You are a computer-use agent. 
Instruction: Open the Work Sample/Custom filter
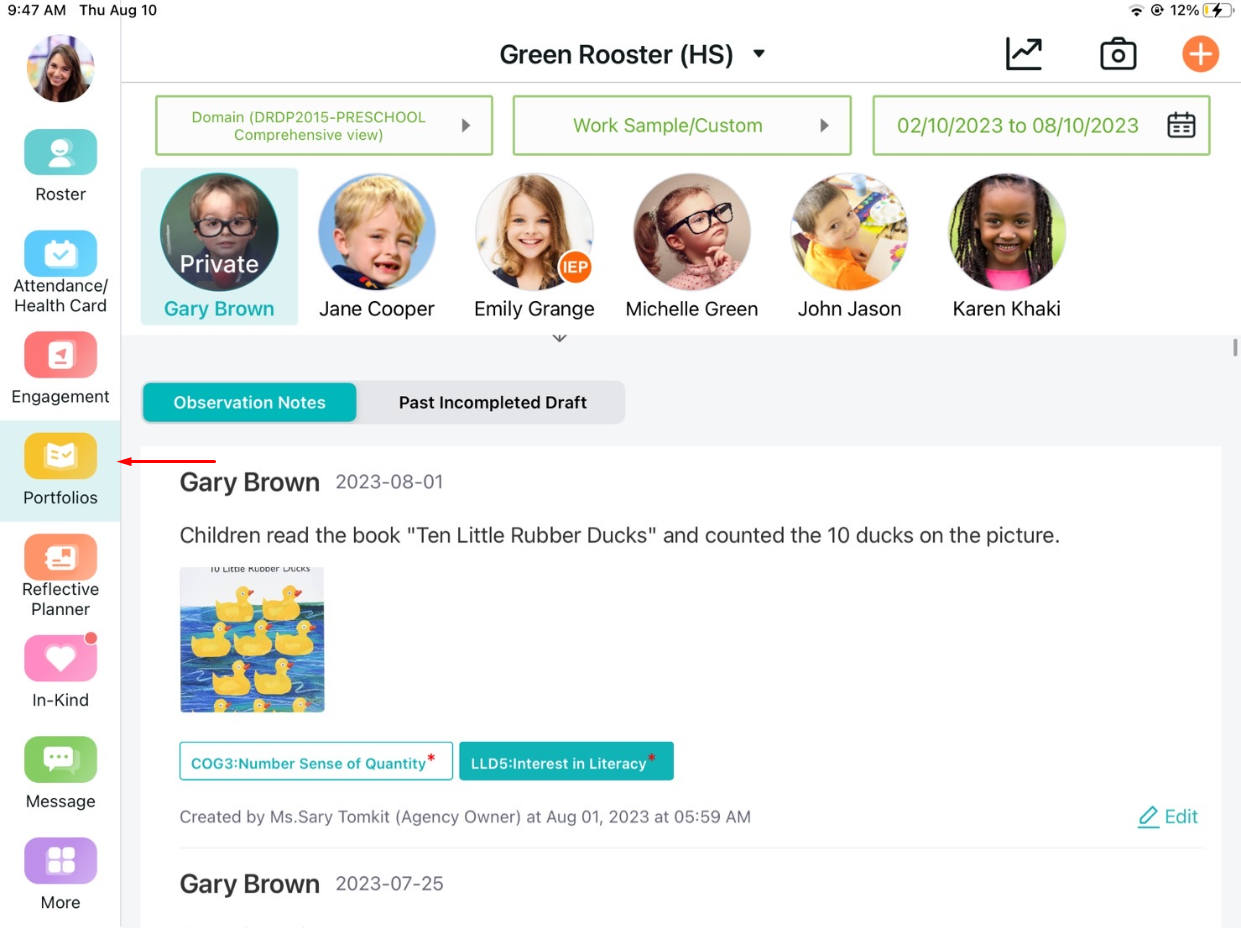682,125
